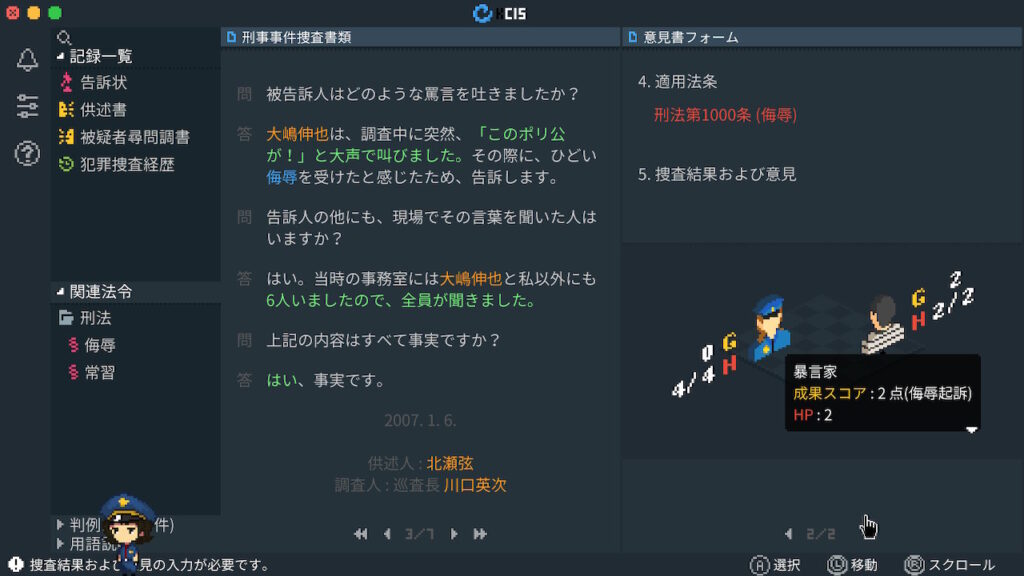Jump to first document page

[360, 534]
